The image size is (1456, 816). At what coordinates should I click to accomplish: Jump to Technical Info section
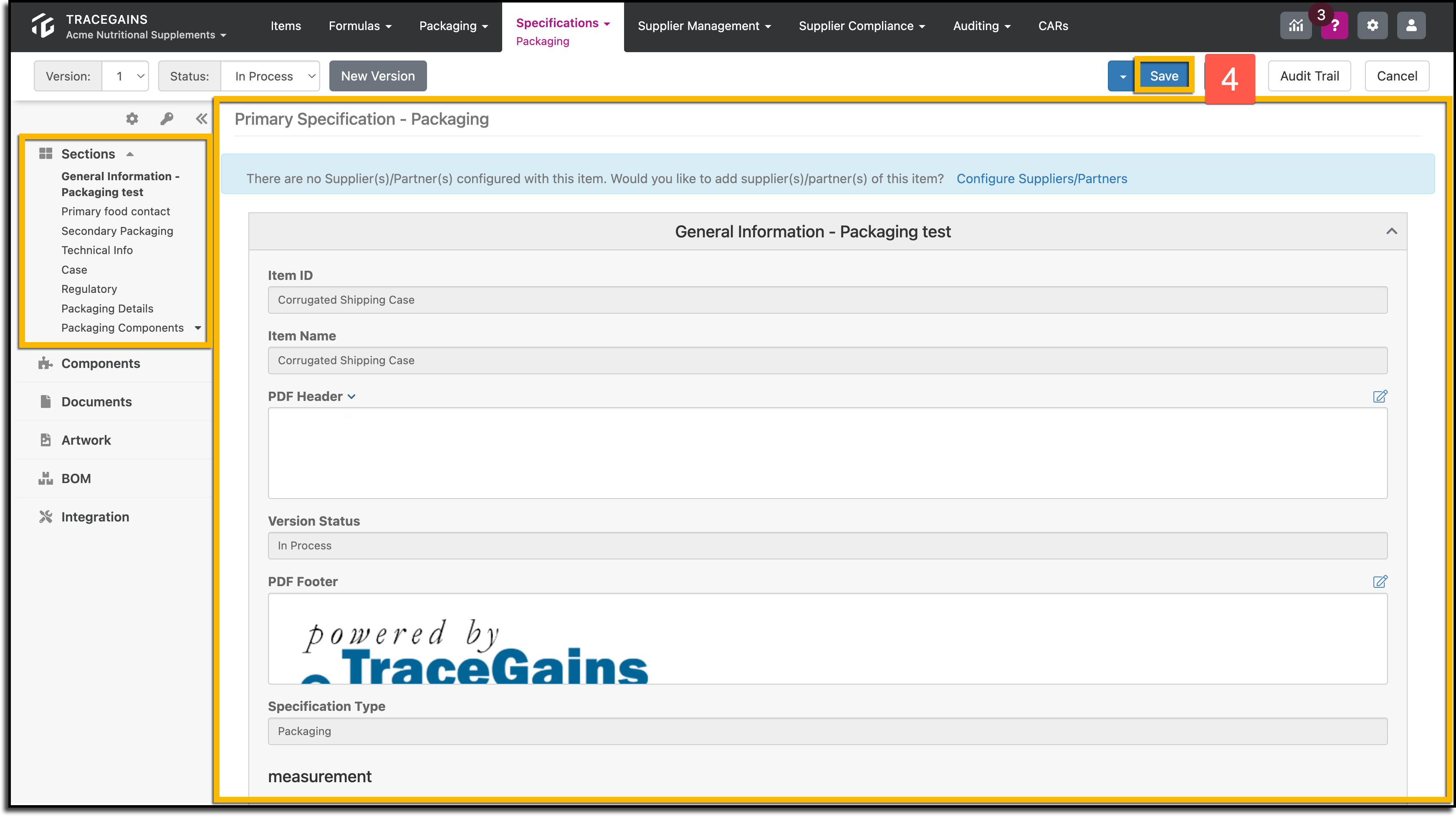[x=97, y=250]
